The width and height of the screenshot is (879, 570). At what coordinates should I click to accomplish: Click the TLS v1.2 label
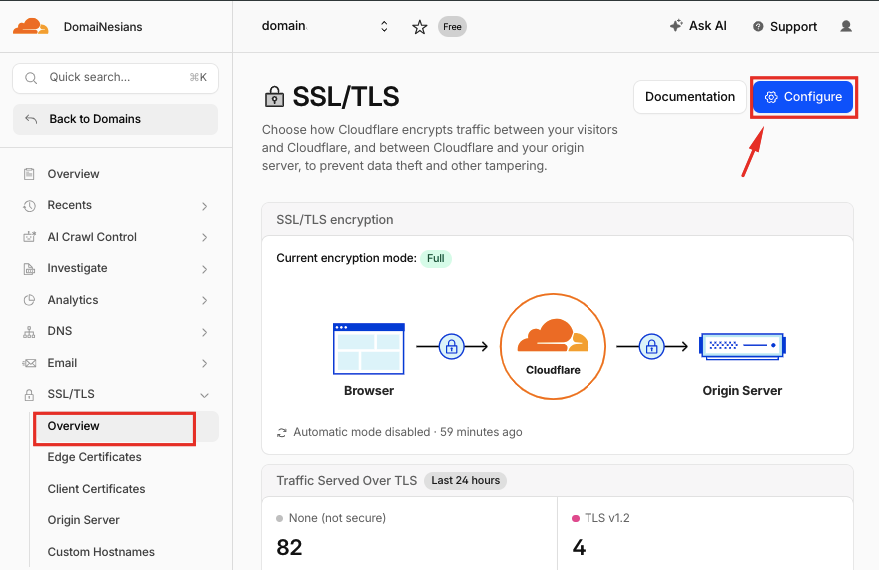click(x=607, y=518)
